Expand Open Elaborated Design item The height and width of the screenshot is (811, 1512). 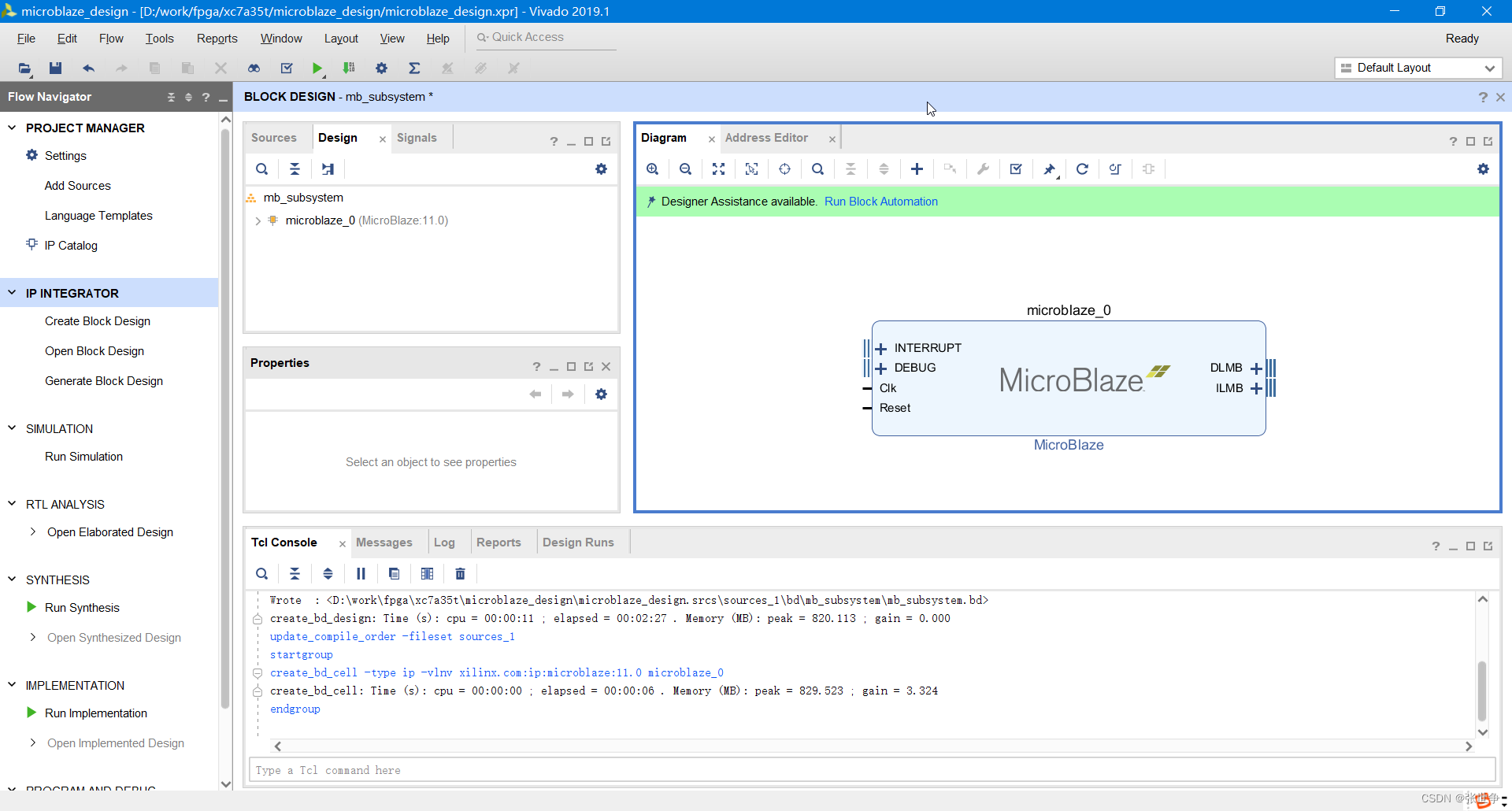point(32,531)
